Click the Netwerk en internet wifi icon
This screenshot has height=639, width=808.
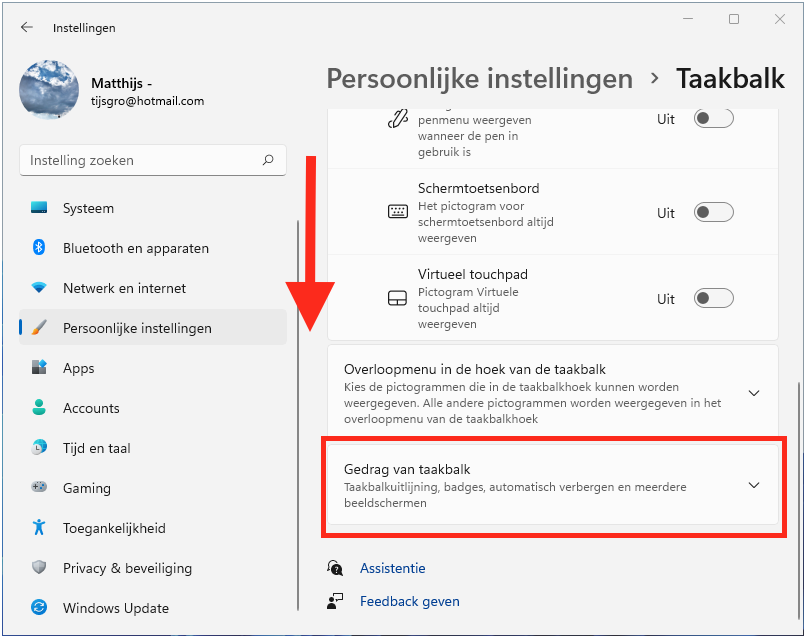click(x=39, y=288)
